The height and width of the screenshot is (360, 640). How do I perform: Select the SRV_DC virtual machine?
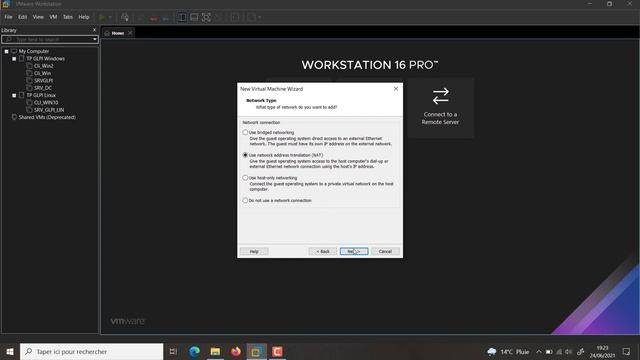[x=43, y=88]
